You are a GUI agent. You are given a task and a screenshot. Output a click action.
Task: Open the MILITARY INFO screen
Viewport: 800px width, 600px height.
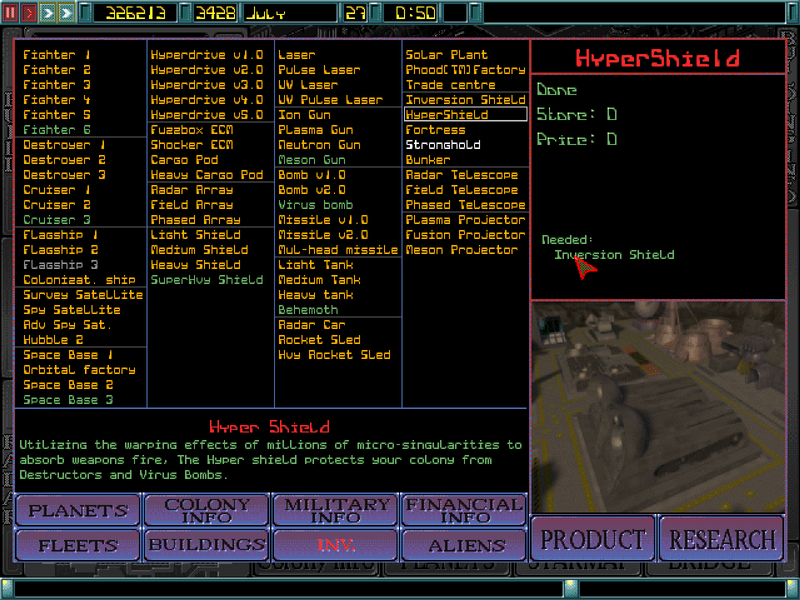(x=335, y=511)
